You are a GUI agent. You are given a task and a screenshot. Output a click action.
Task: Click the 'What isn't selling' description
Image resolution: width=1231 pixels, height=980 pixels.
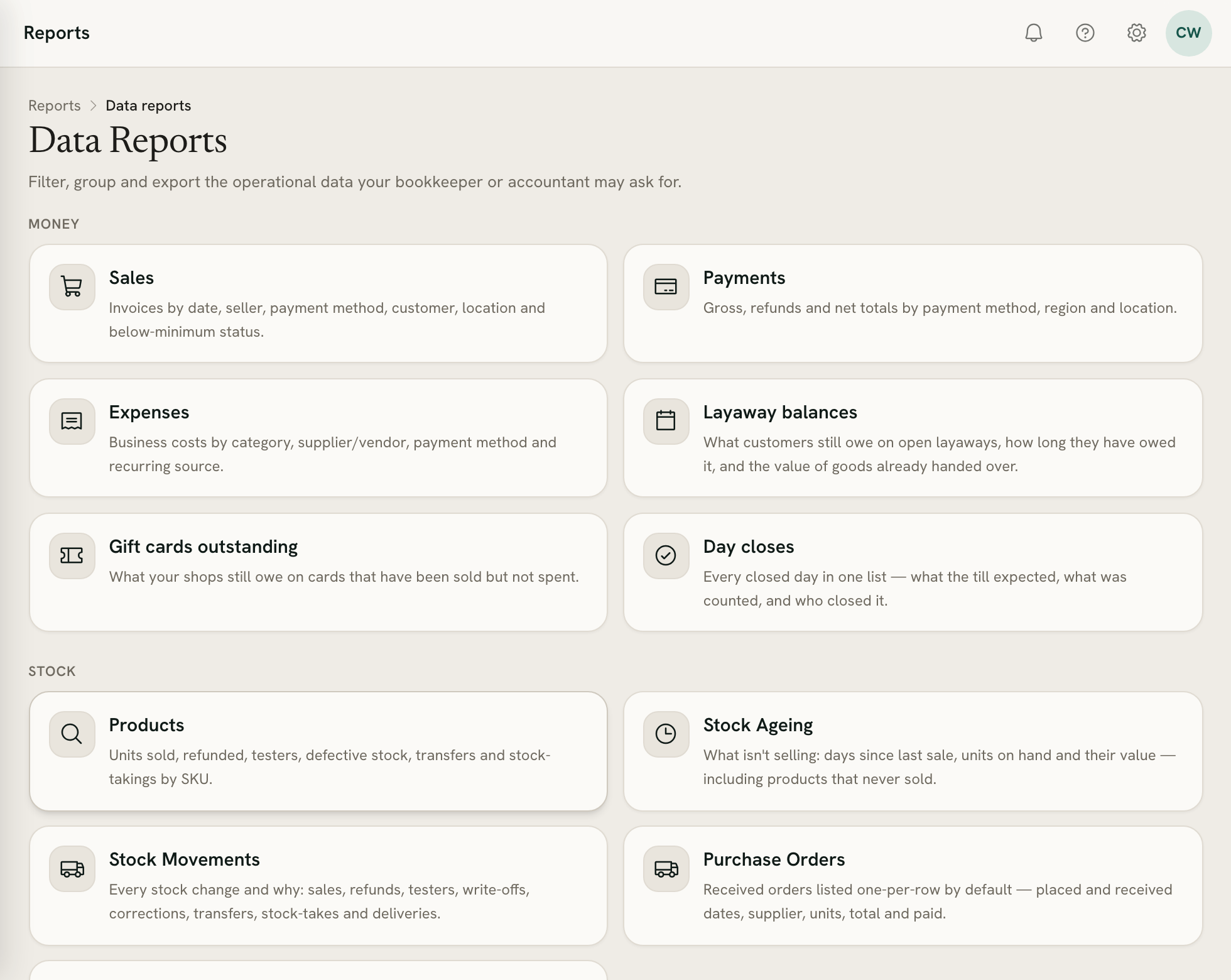[940, 767]
